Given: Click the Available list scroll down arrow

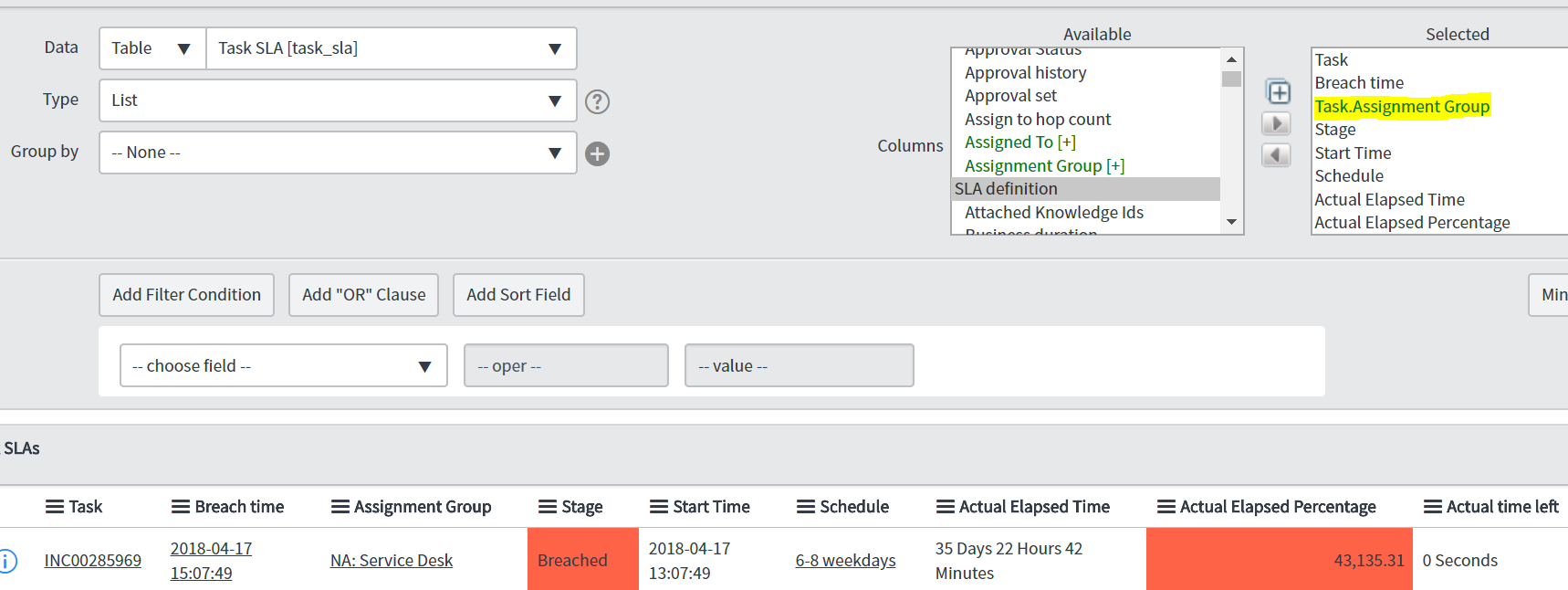Looking at the screenshot, I should pos(1231,222).
